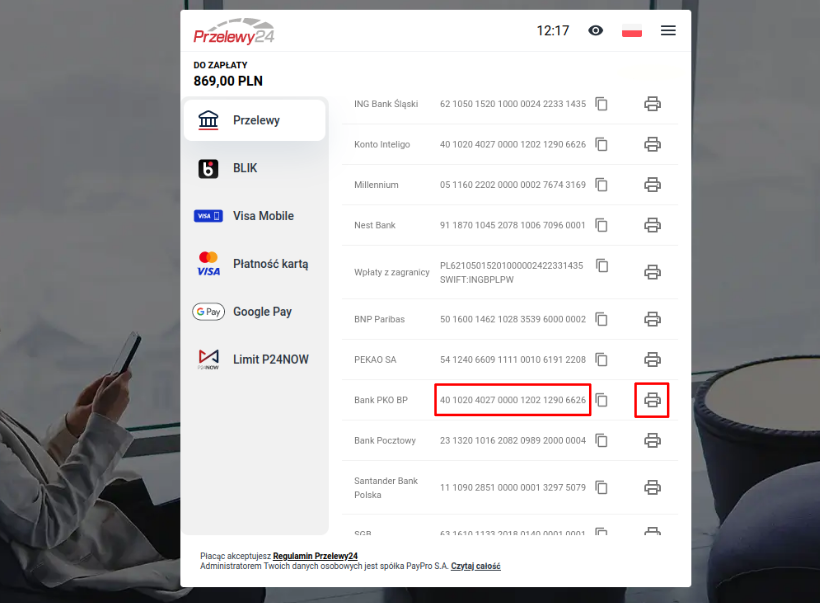820x603 pixels.
Task: Select the BLIK payment method
Action: point(255,168)
